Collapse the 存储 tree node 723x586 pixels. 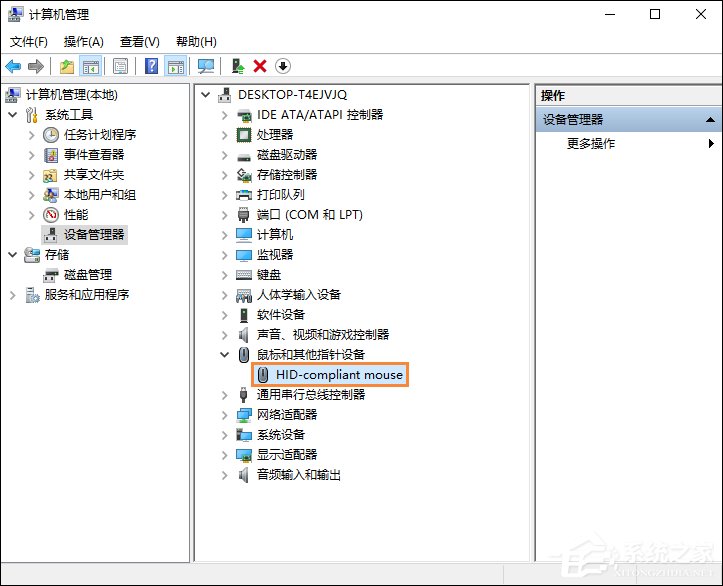pos(13,255)
